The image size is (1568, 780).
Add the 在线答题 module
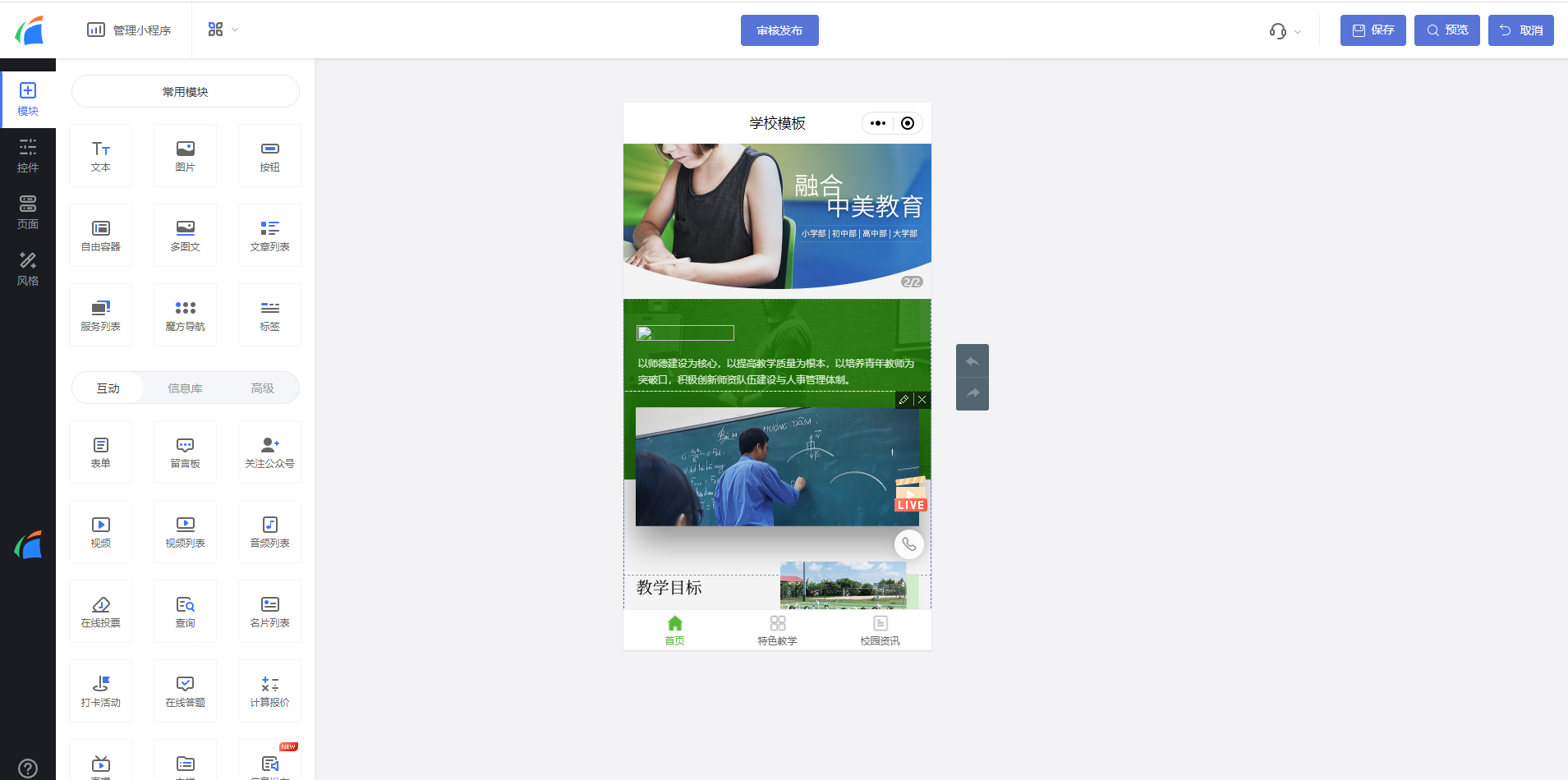click(186, 691)
